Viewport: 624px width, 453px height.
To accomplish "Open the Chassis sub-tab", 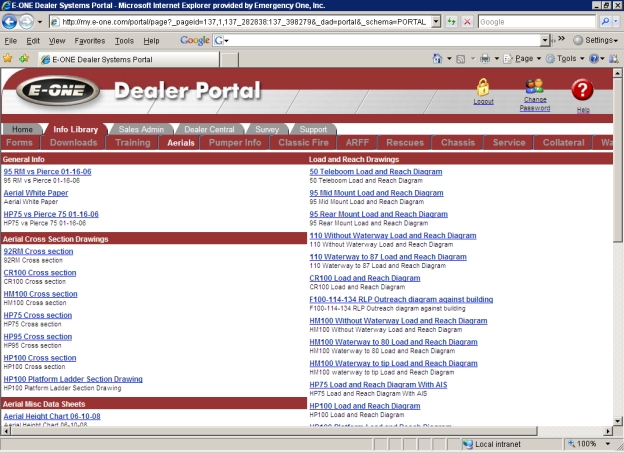I will (x=458, y=143).
